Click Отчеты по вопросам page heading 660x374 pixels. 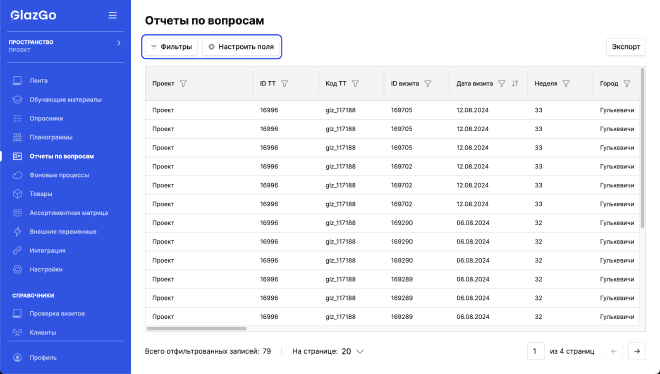205,21
